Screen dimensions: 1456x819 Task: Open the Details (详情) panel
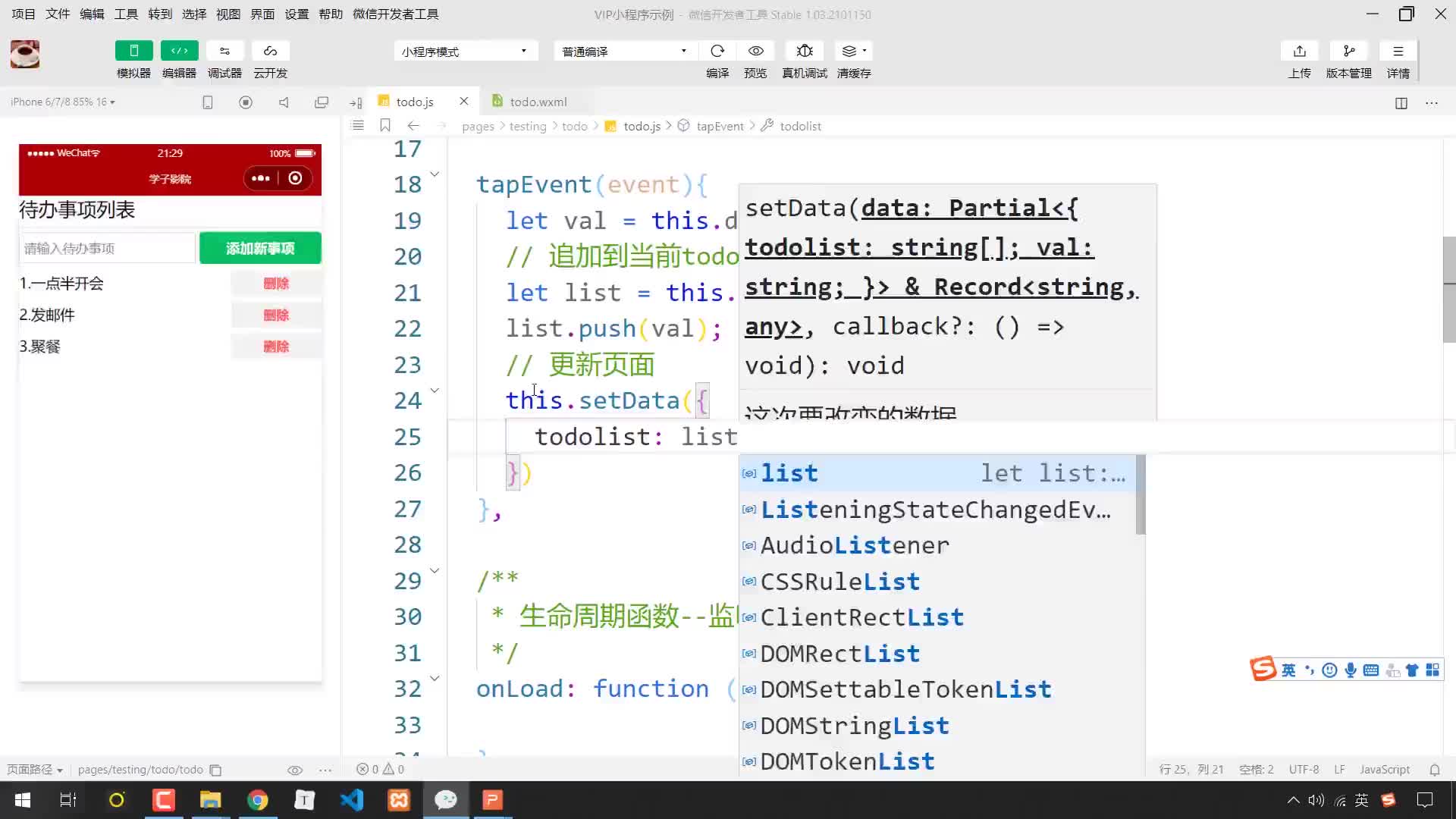pyautogui.click(x=1398, y=51)
